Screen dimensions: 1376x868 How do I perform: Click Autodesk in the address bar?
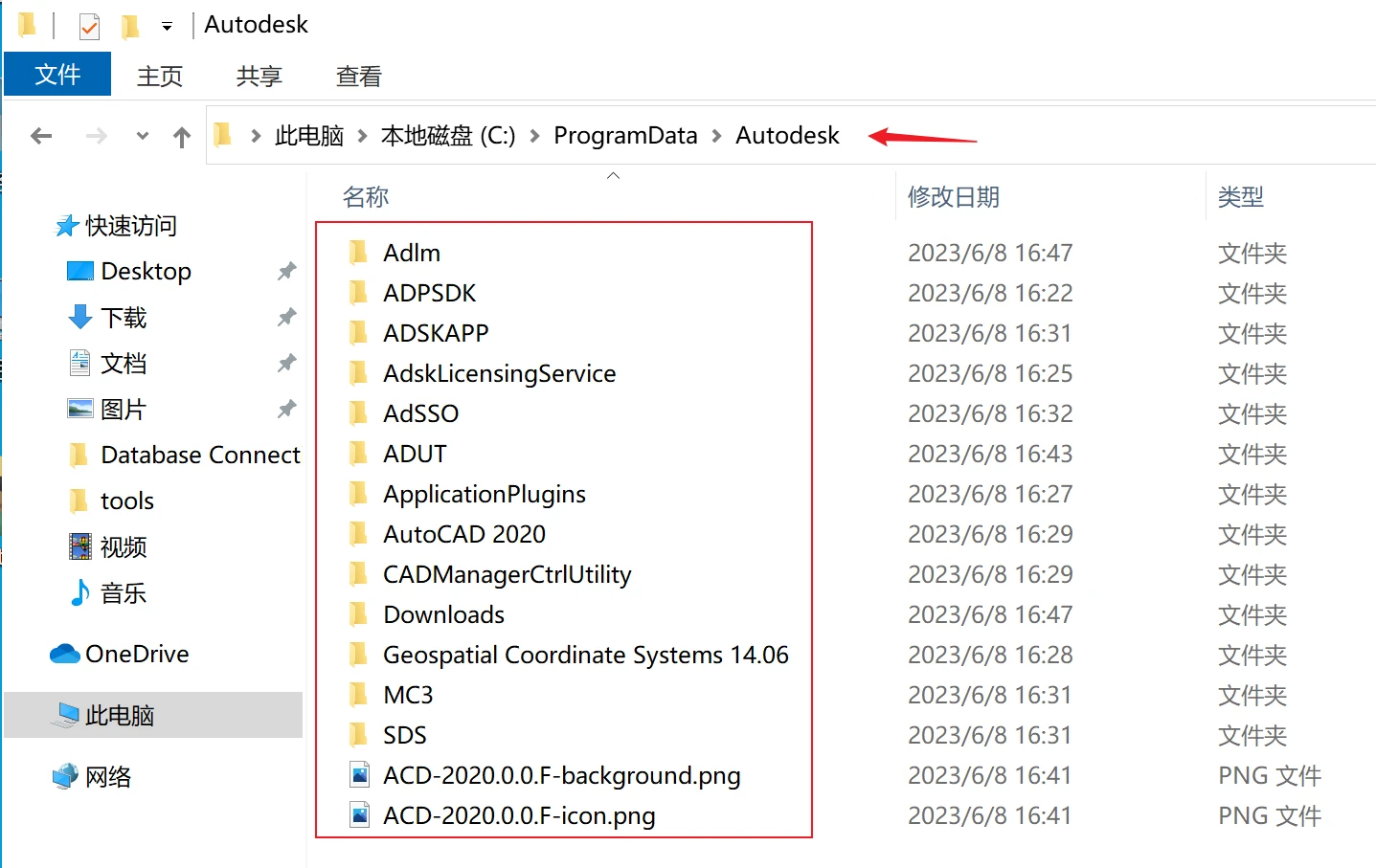(x=787, y=136)
